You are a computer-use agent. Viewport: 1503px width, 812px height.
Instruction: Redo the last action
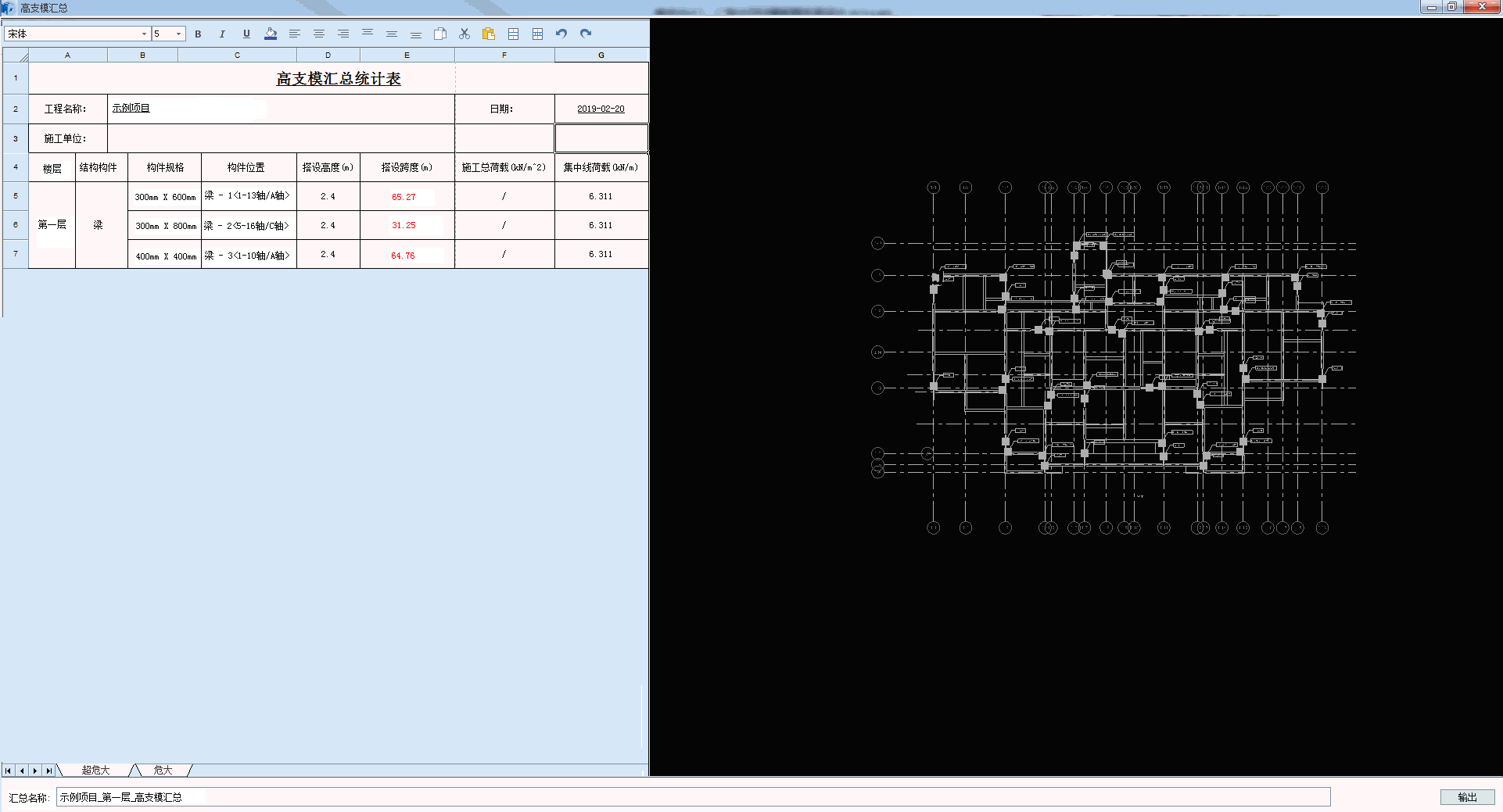point(586,34)
